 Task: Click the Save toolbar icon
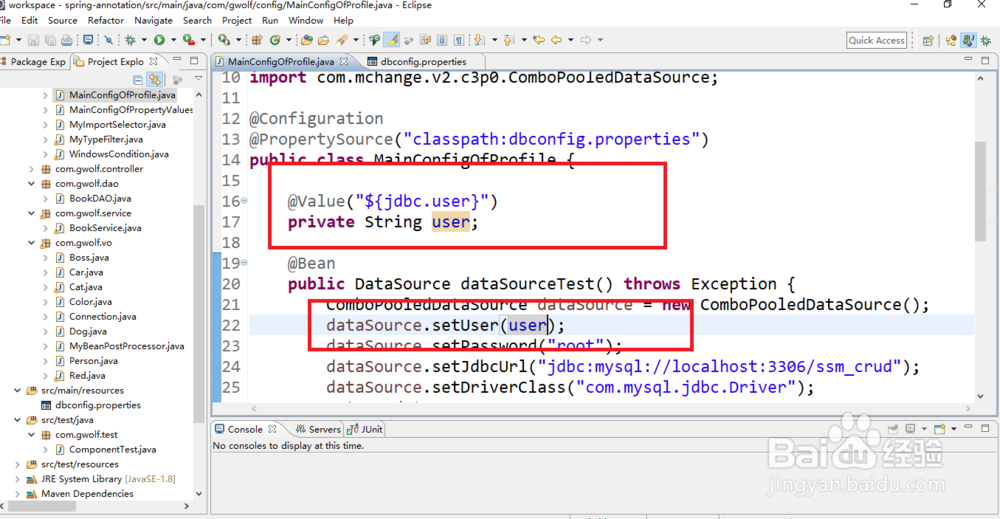coord(33,40)
